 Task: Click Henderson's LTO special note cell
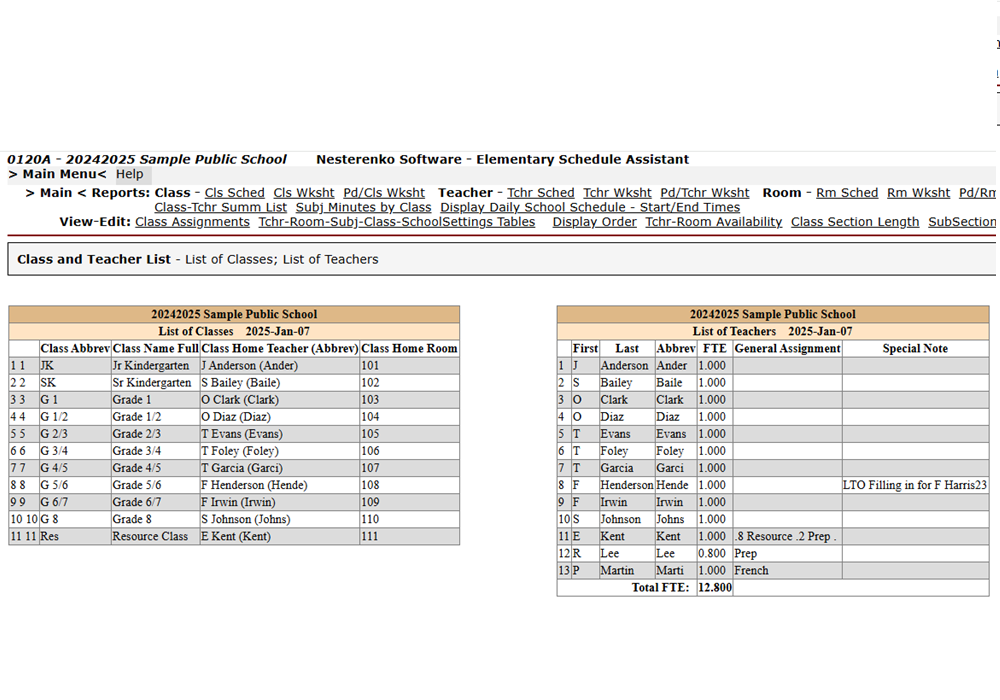914,485
